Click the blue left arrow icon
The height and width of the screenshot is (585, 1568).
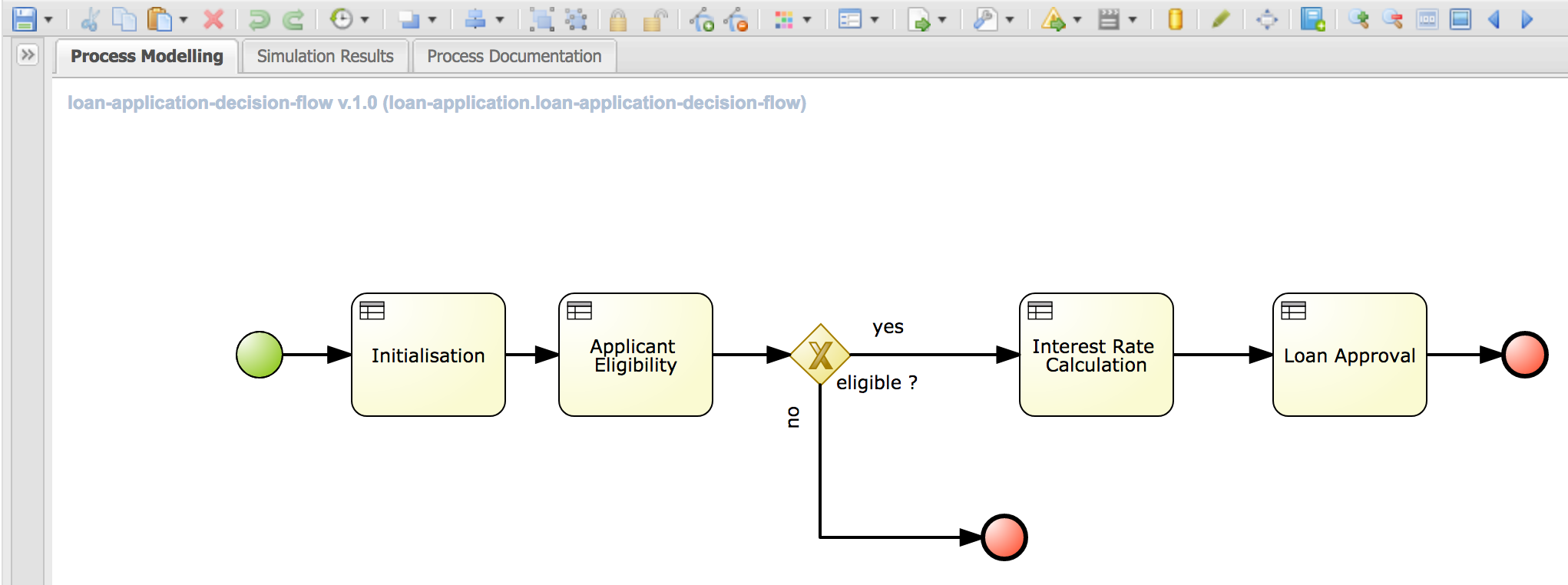click(x=1494, y=19)
